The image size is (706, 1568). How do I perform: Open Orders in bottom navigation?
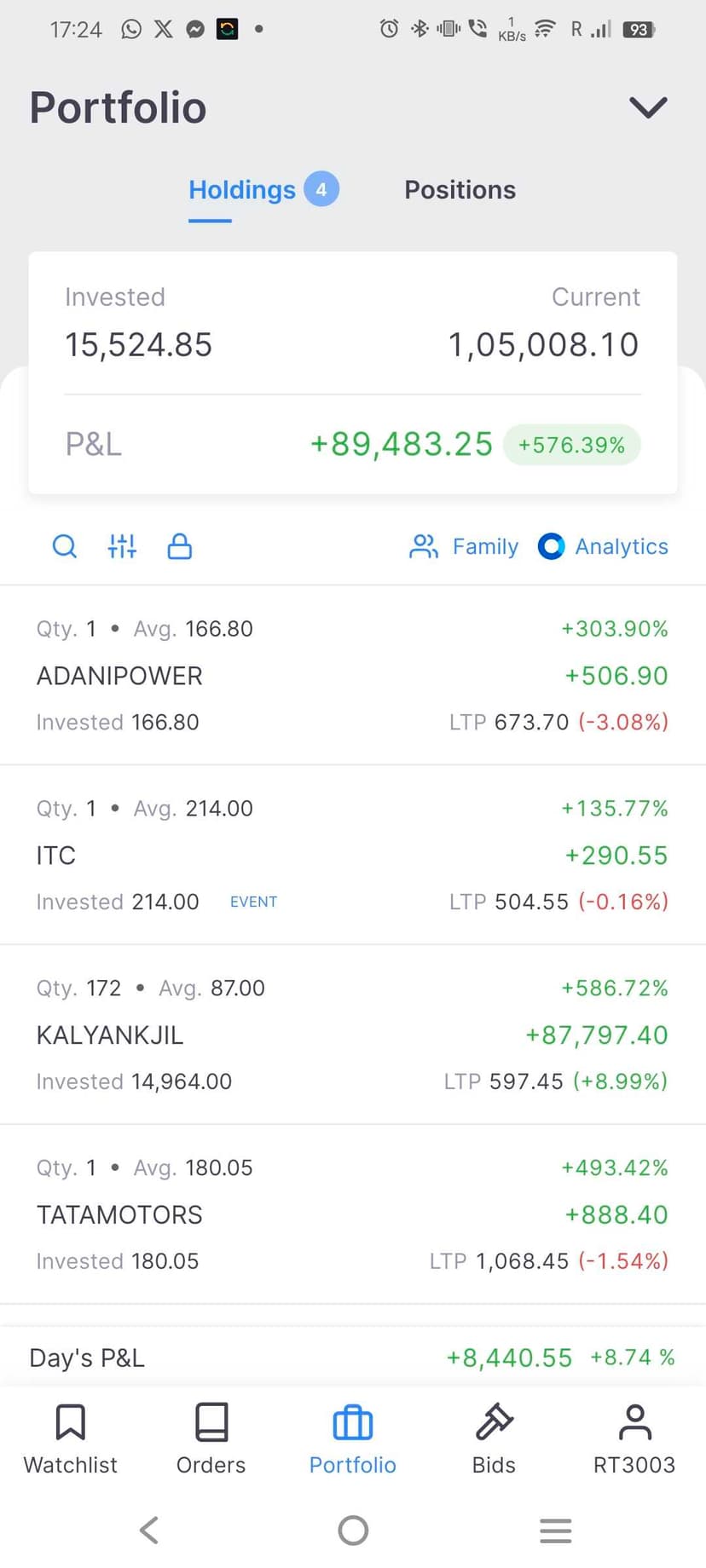point(211,1439)
